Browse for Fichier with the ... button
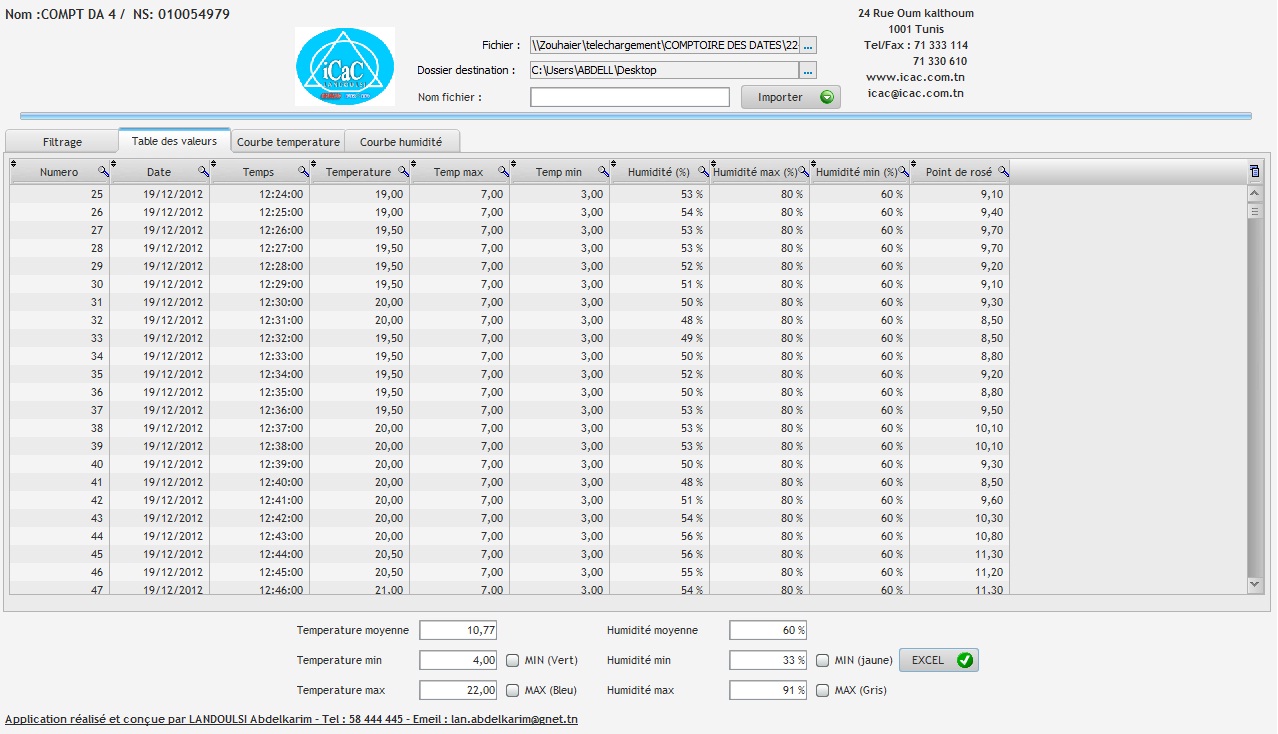This screenshot has width=1278, height=734. click(x=809, y=45)
